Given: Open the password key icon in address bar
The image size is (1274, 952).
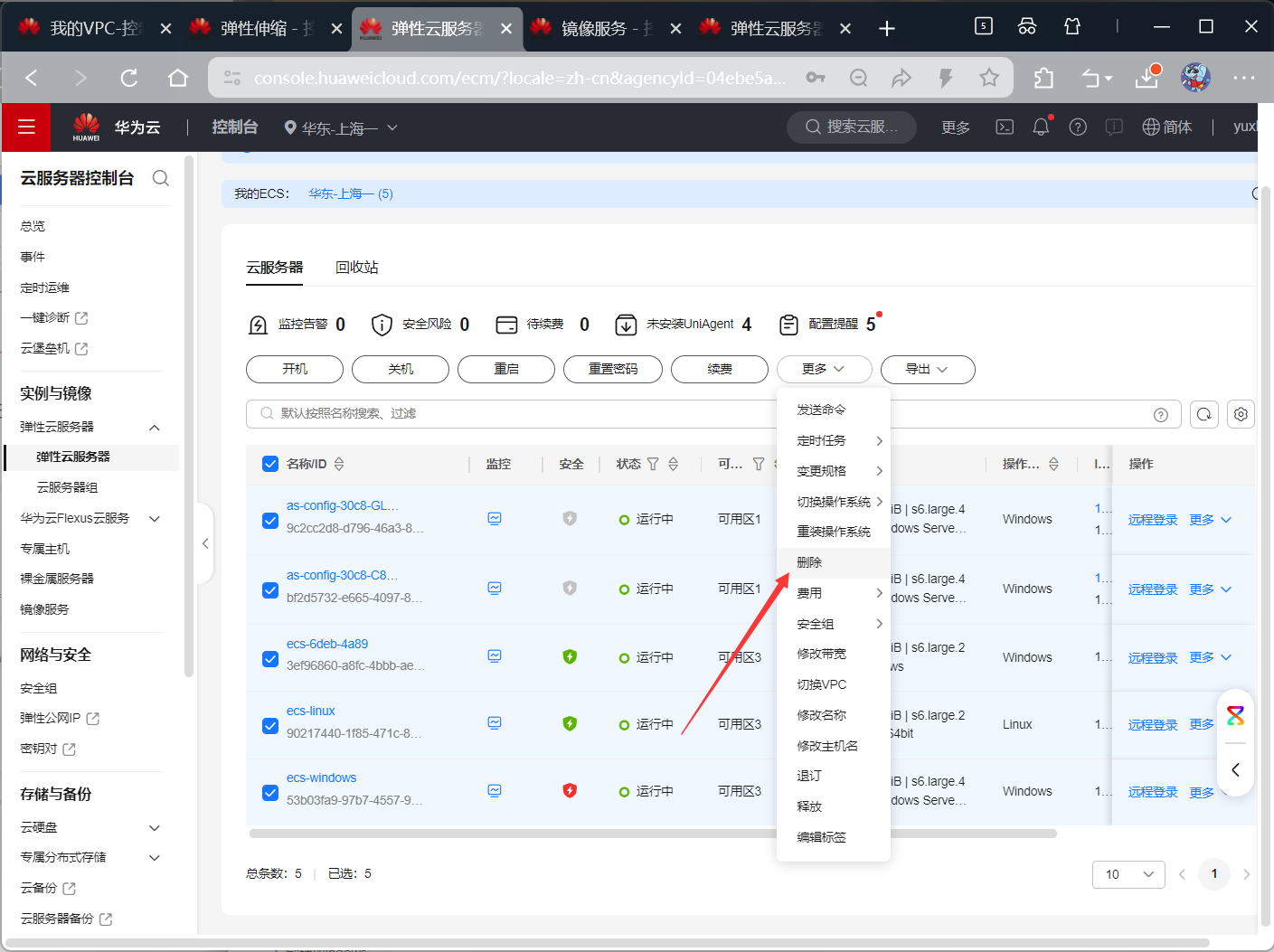Looking at the screenshot, I should tap(816, 79).
